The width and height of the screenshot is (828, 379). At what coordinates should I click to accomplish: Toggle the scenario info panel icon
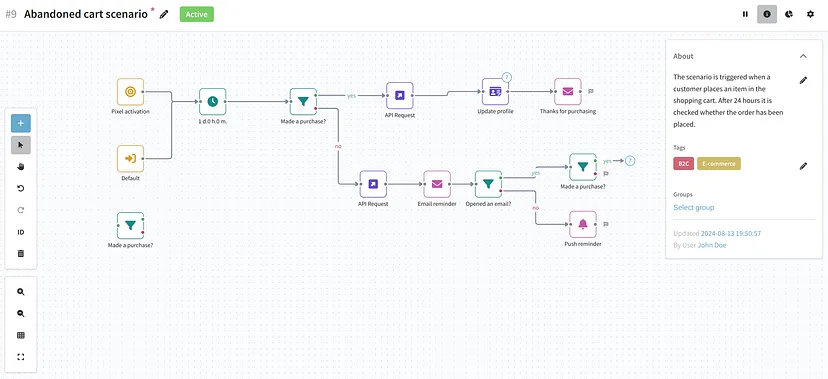coord(767,14)
